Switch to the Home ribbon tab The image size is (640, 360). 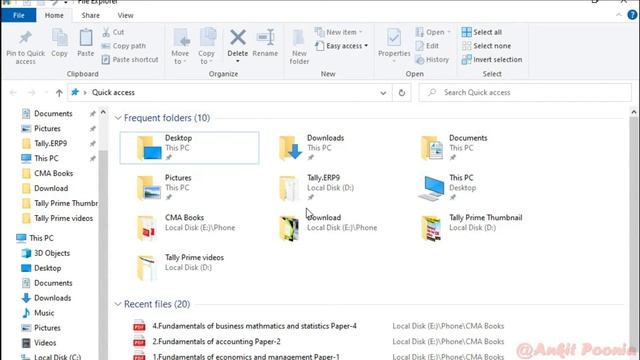tap(54, 15)
